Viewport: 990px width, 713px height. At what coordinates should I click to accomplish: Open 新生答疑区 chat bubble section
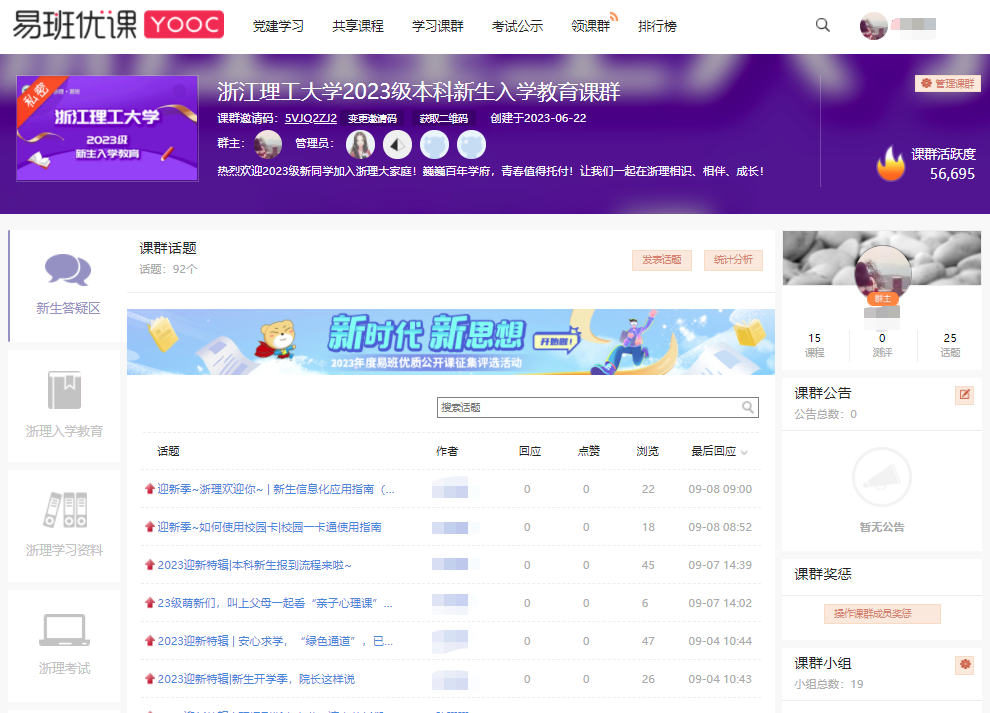pyautogui.click(x=68, y=285)
